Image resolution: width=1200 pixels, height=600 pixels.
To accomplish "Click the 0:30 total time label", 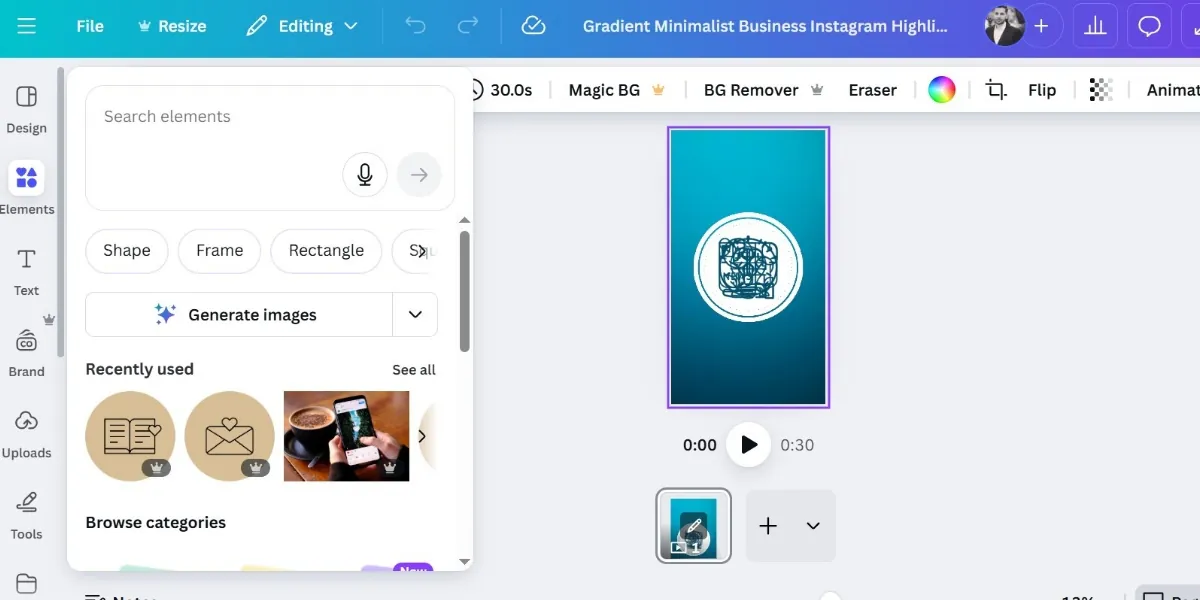I will [797, 445].
